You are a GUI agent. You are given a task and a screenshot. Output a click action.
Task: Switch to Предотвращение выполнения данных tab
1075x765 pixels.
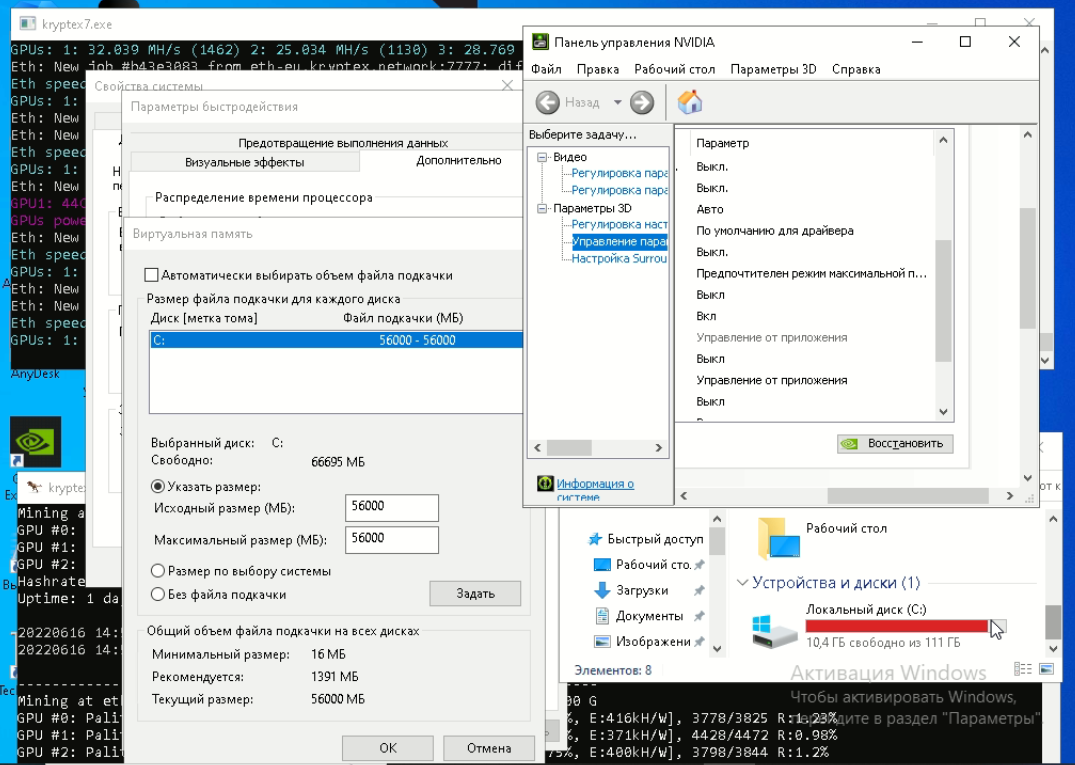coord(343,143)
